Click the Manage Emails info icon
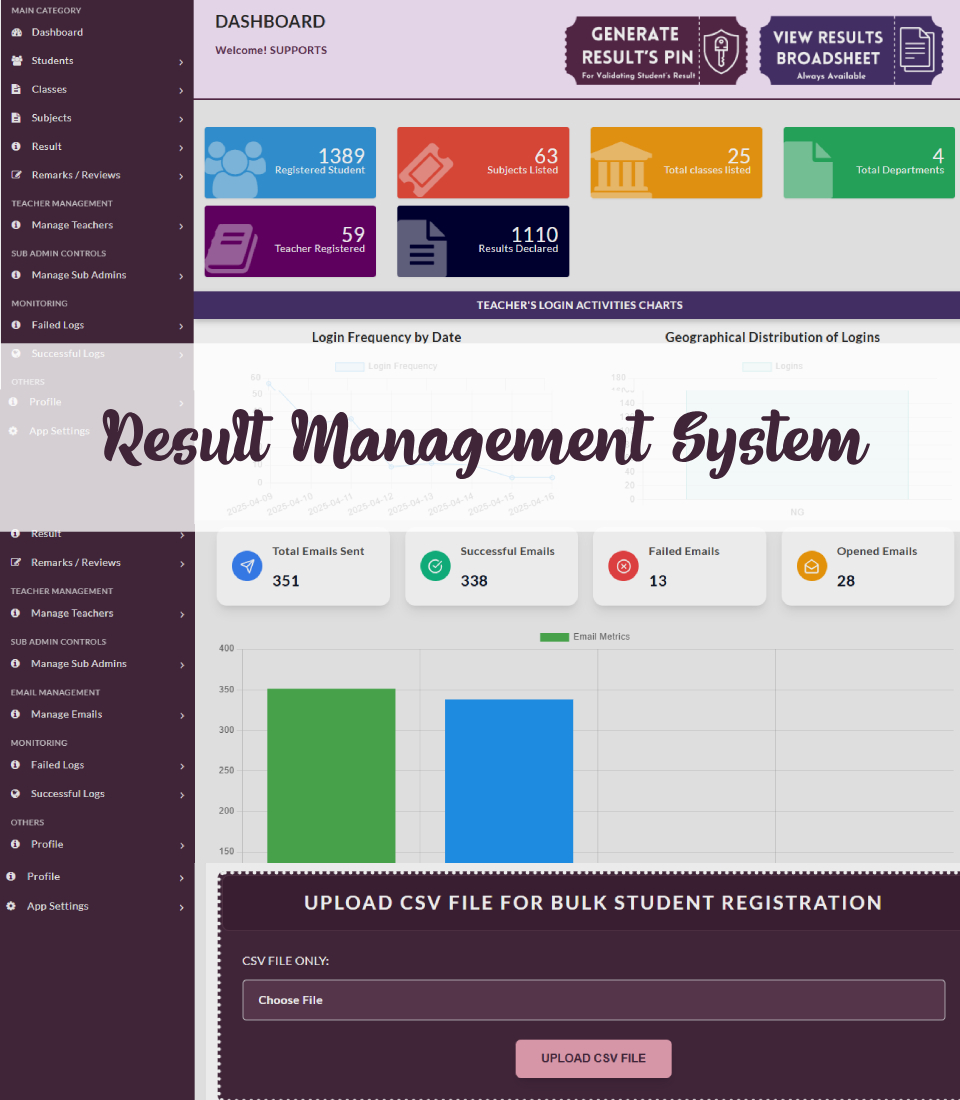 [x=15, y=714]
